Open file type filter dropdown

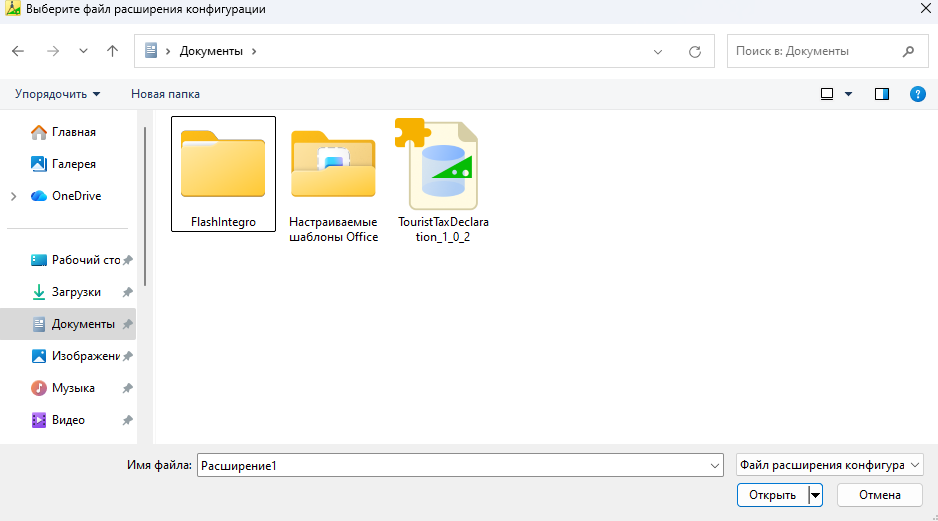click(x=830, y=465)
